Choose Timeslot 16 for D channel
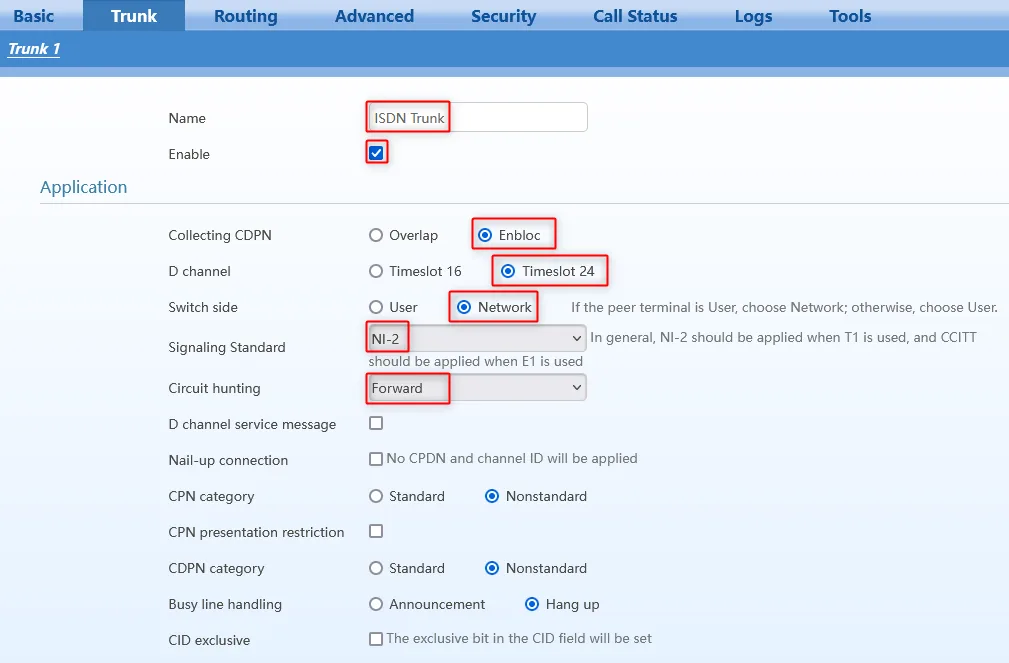The image size is (1009, 663). [376, 271]
